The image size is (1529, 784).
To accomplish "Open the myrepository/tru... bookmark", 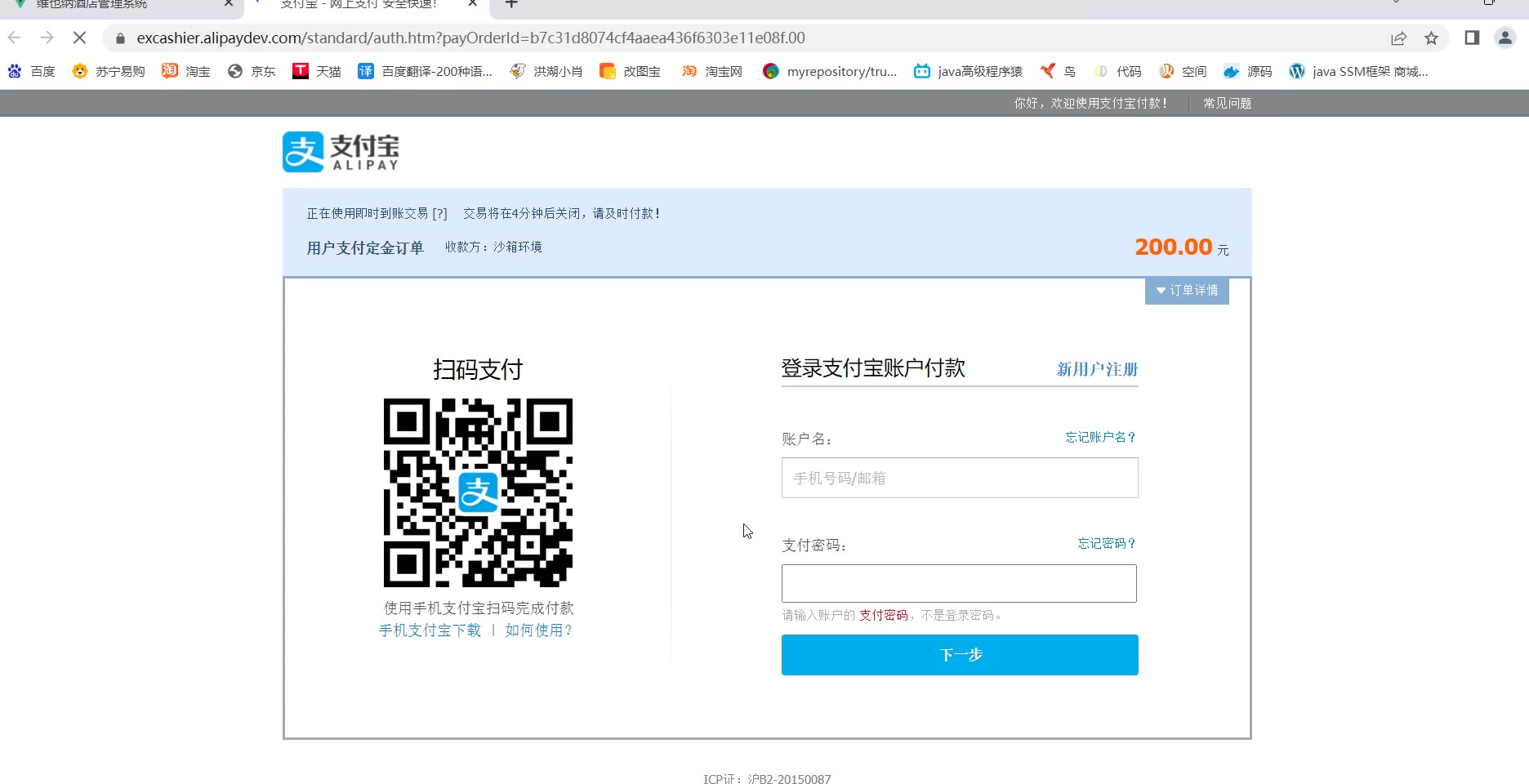I will (830, 72).
